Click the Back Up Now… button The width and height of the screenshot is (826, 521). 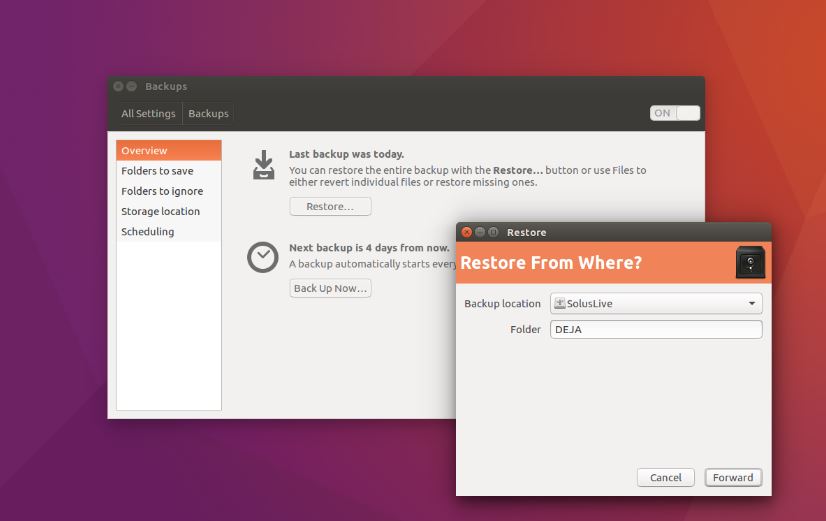[330, 288]
